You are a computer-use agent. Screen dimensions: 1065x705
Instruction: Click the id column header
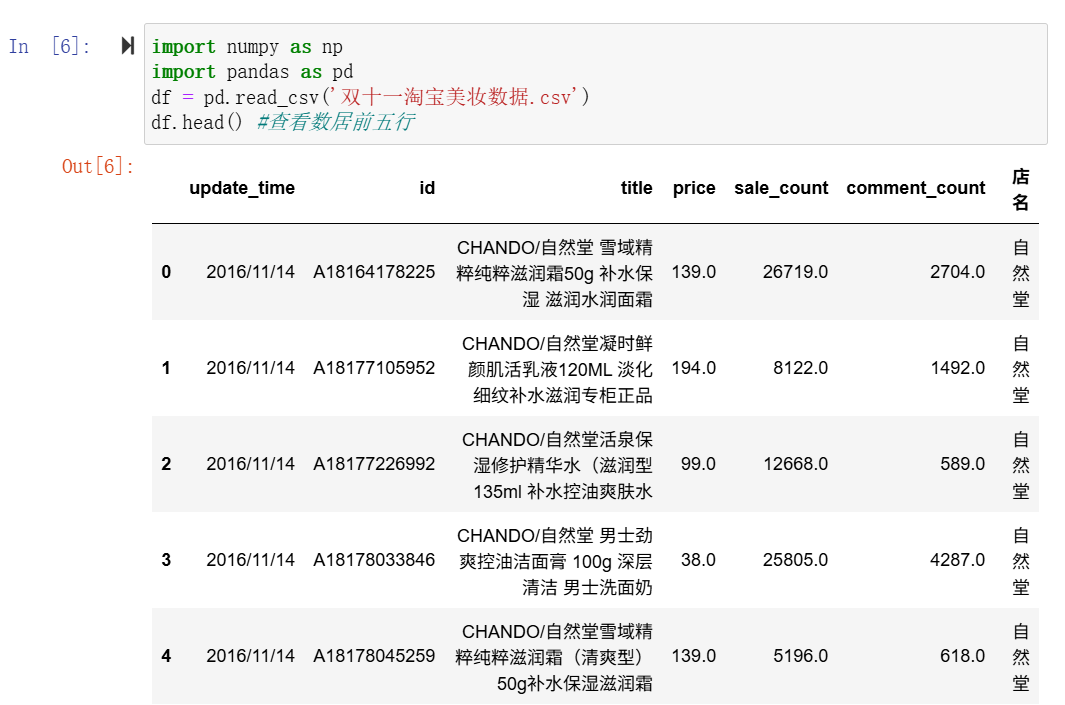(427, 188)
